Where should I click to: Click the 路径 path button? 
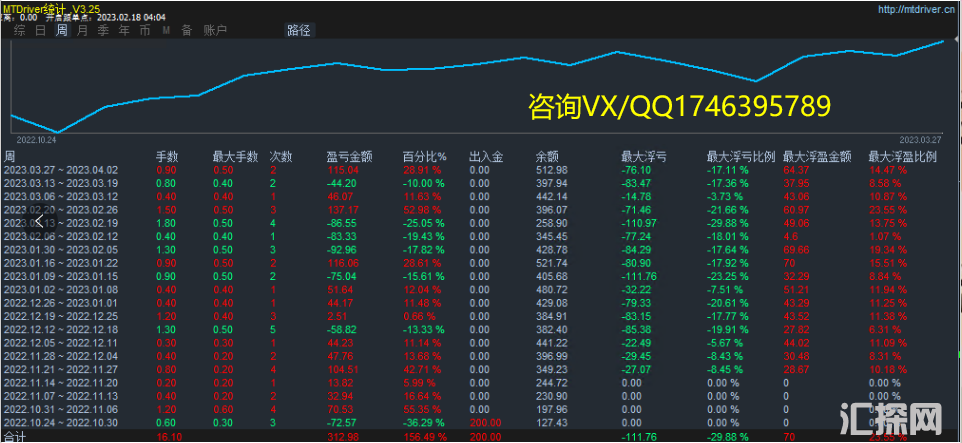(298, 30)
